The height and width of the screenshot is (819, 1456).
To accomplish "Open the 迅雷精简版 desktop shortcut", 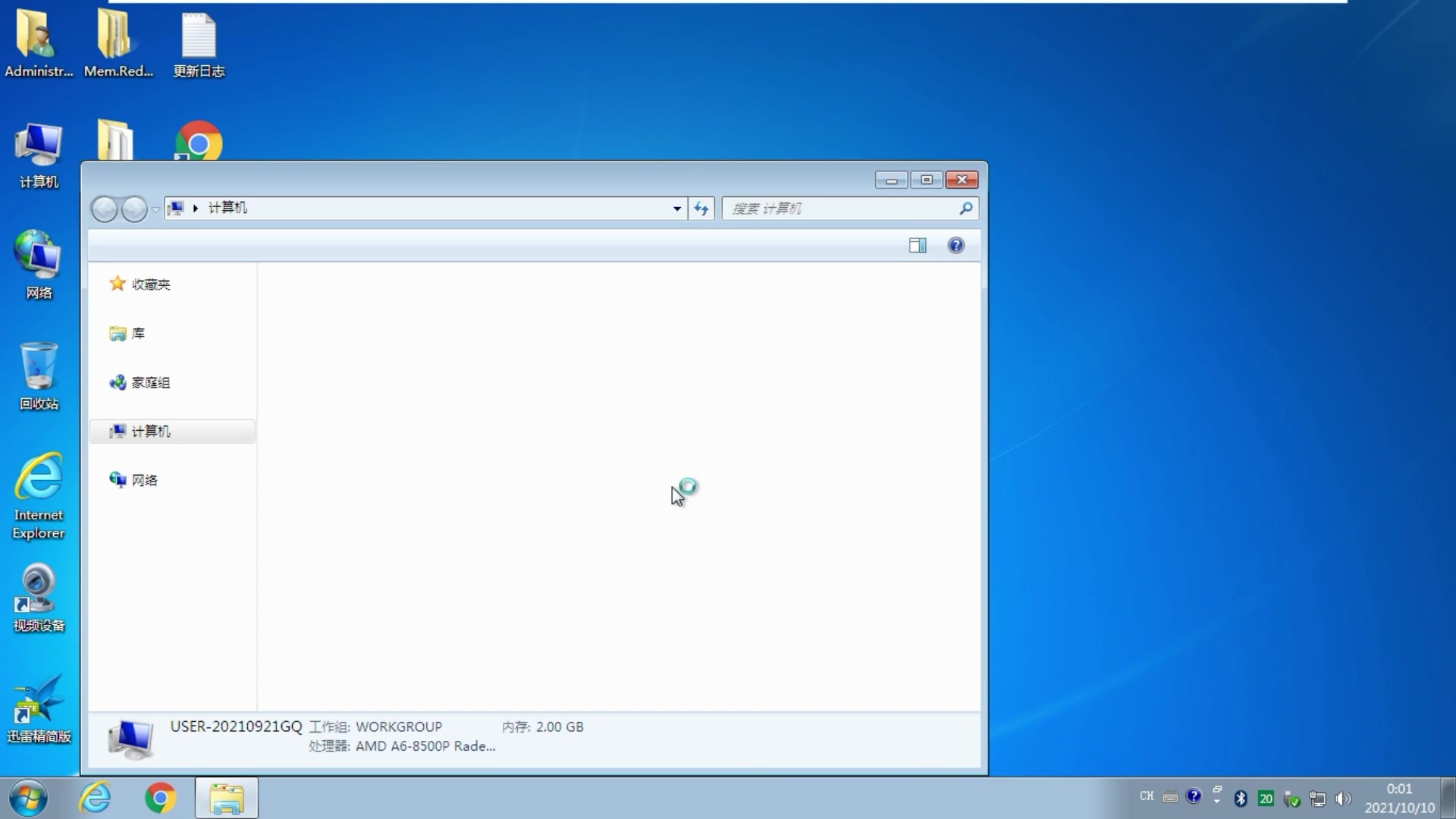I will [x=39, y=708].
